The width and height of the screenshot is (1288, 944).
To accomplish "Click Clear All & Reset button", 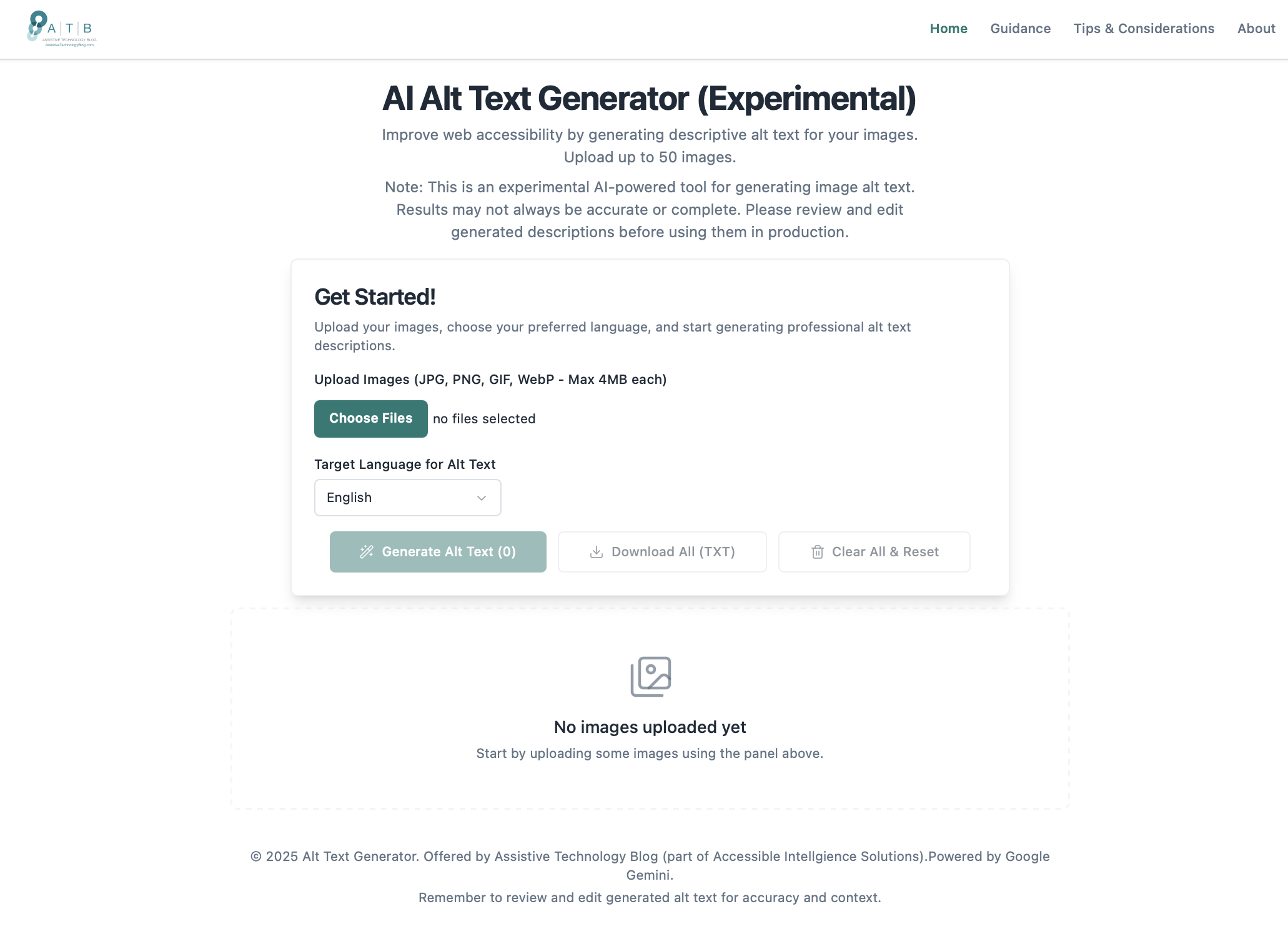I will click(874, 552).
